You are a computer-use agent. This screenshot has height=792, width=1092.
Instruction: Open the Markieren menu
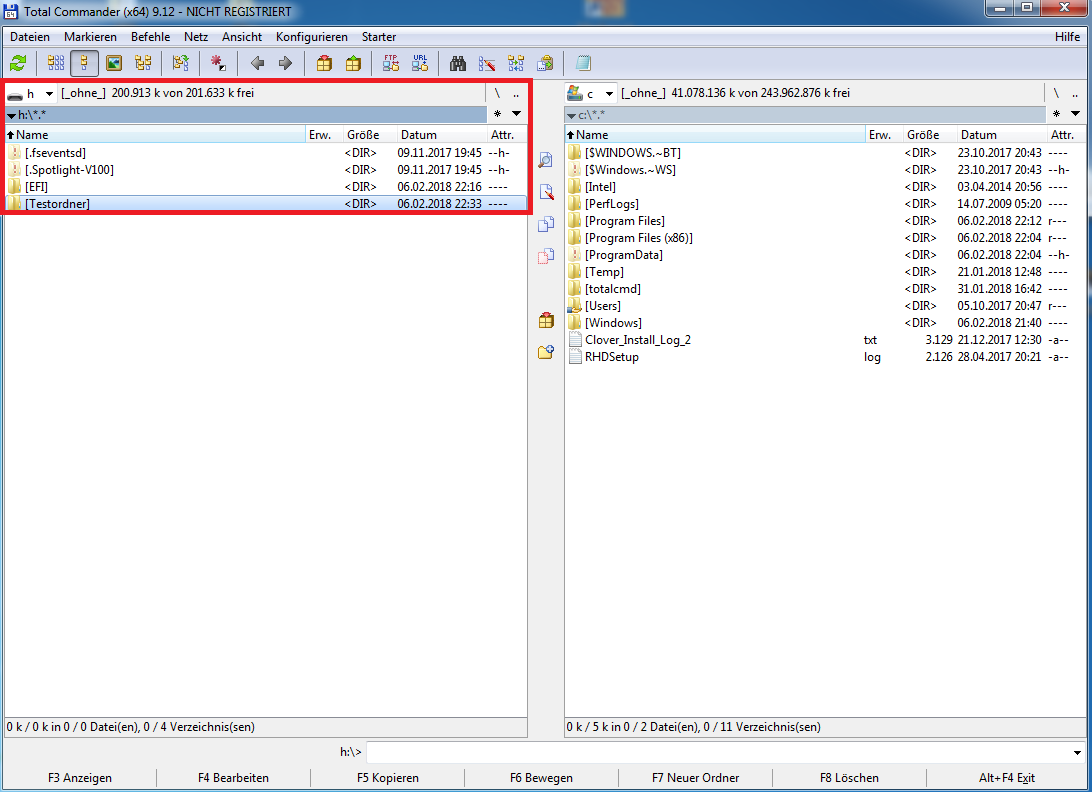[x=91, y=37]
